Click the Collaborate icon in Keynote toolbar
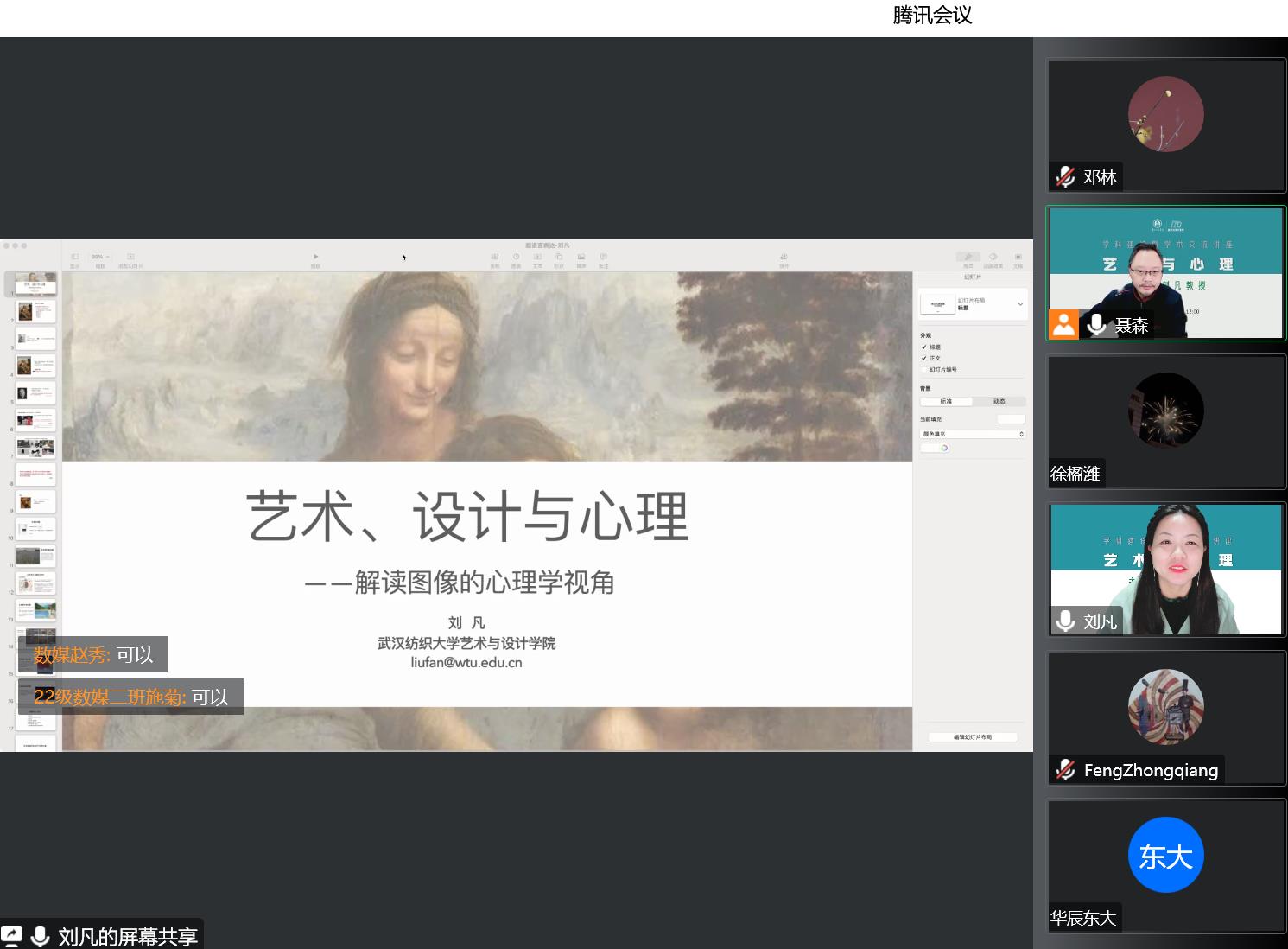 [x=784, y=257]
